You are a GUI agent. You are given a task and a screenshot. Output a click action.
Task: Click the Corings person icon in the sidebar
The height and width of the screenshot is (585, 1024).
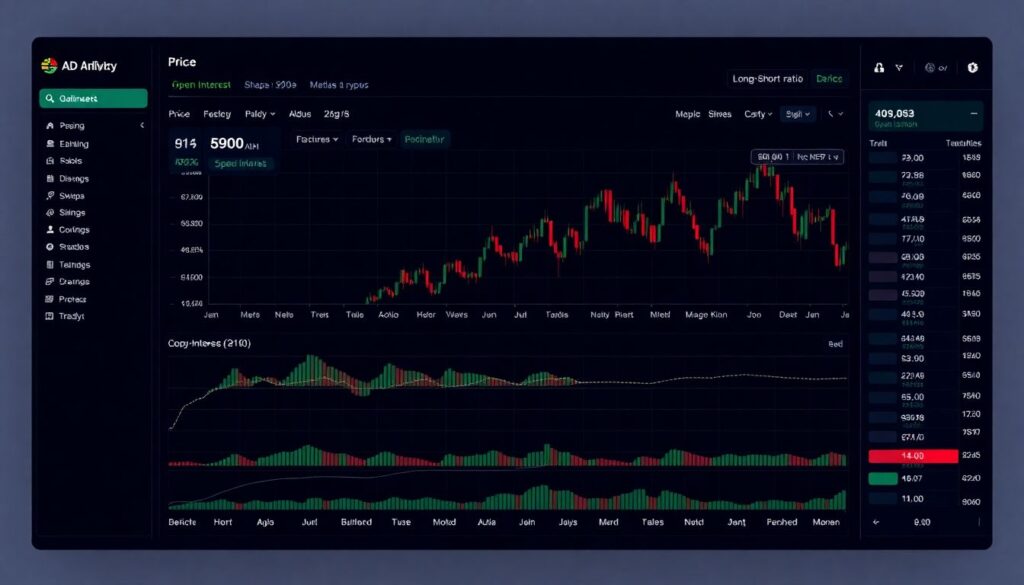point(50,230)
